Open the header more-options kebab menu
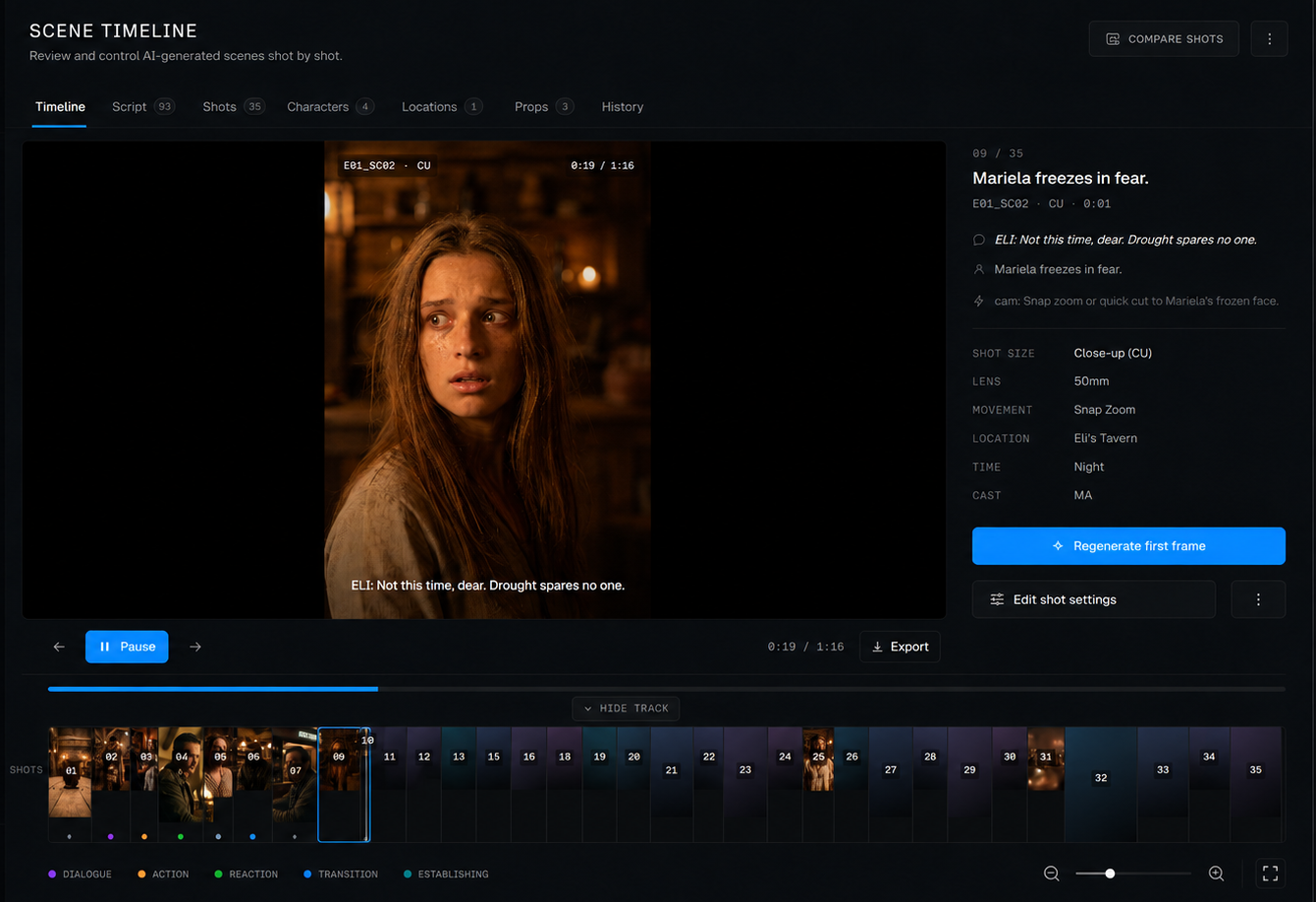 (x=1269, y=39)
